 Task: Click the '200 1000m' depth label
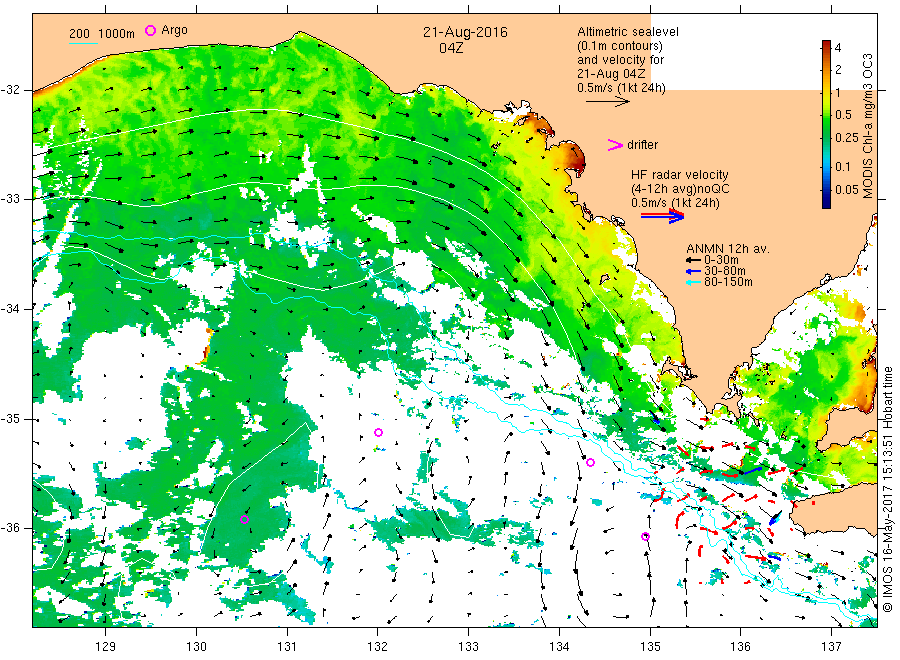[x=102, y=33]
